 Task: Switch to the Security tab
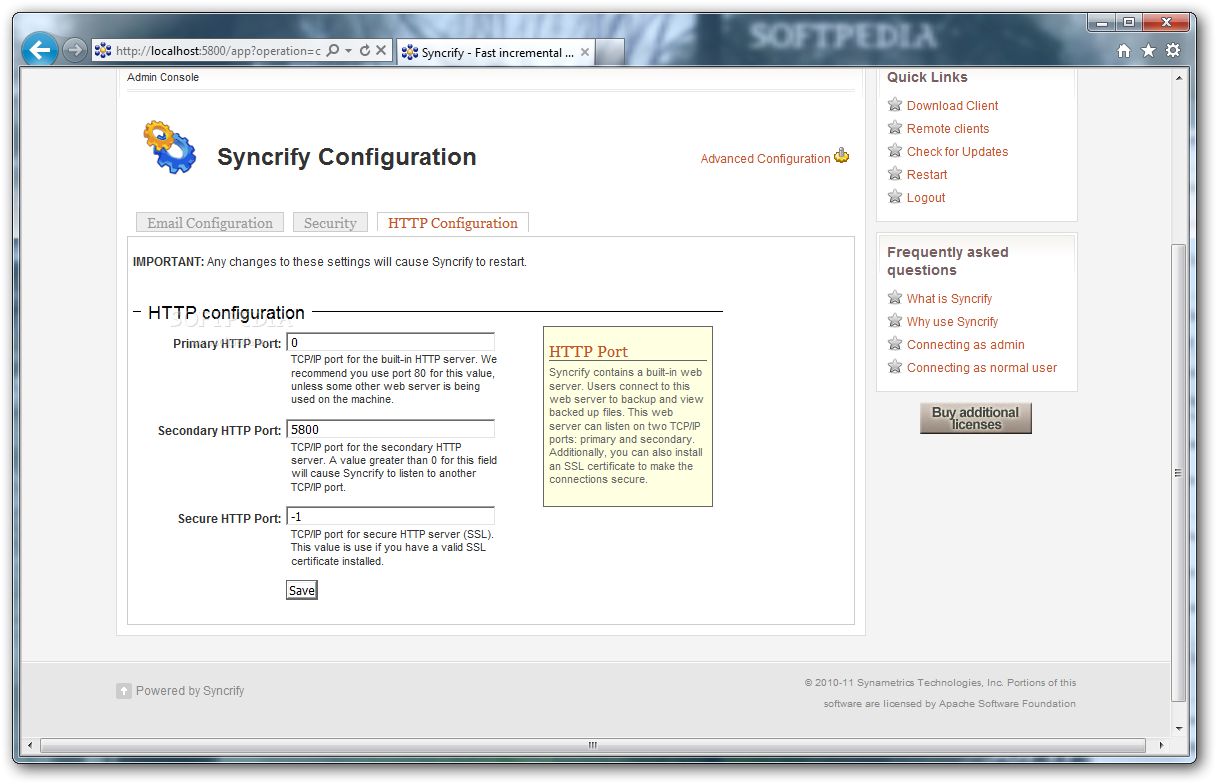point(330,223)
